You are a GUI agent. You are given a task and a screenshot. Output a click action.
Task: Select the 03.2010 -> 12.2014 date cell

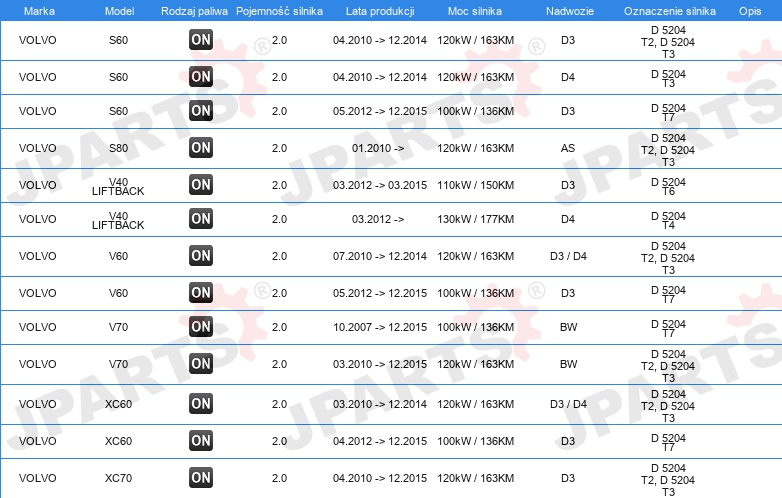click(380, 404)
